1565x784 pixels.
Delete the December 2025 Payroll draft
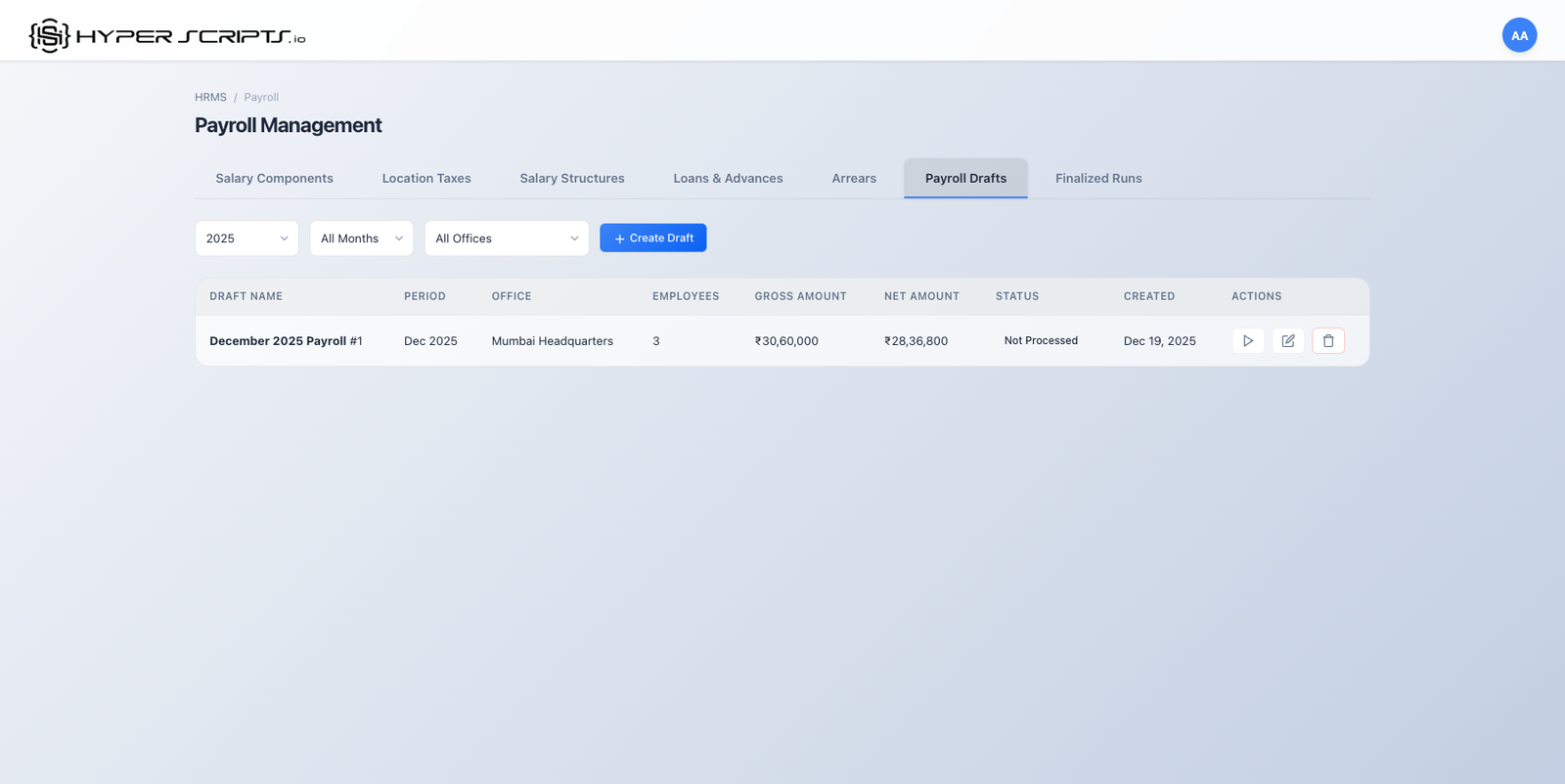(x=1328, y=341)
